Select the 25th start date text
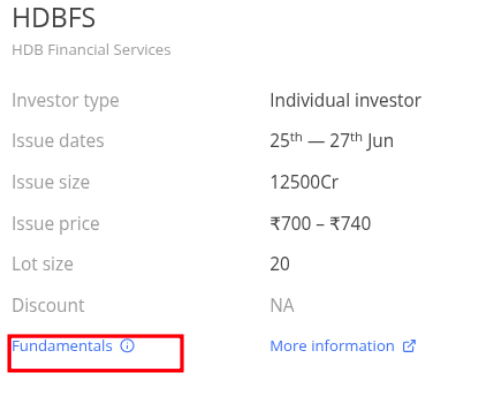Viewport: 491px width, 393px height. click(286, 140)
